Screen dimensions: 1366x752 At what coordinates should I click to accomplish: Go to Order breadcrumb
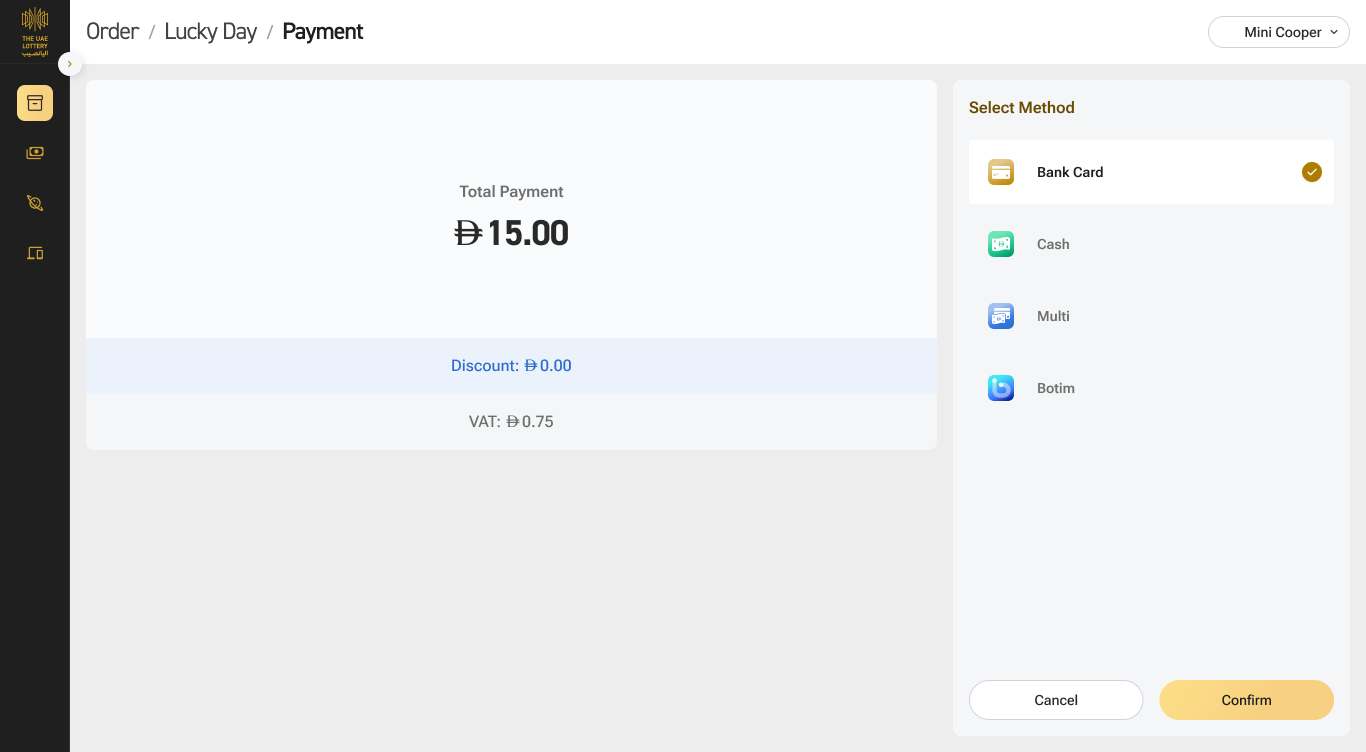tap(113, 32)
